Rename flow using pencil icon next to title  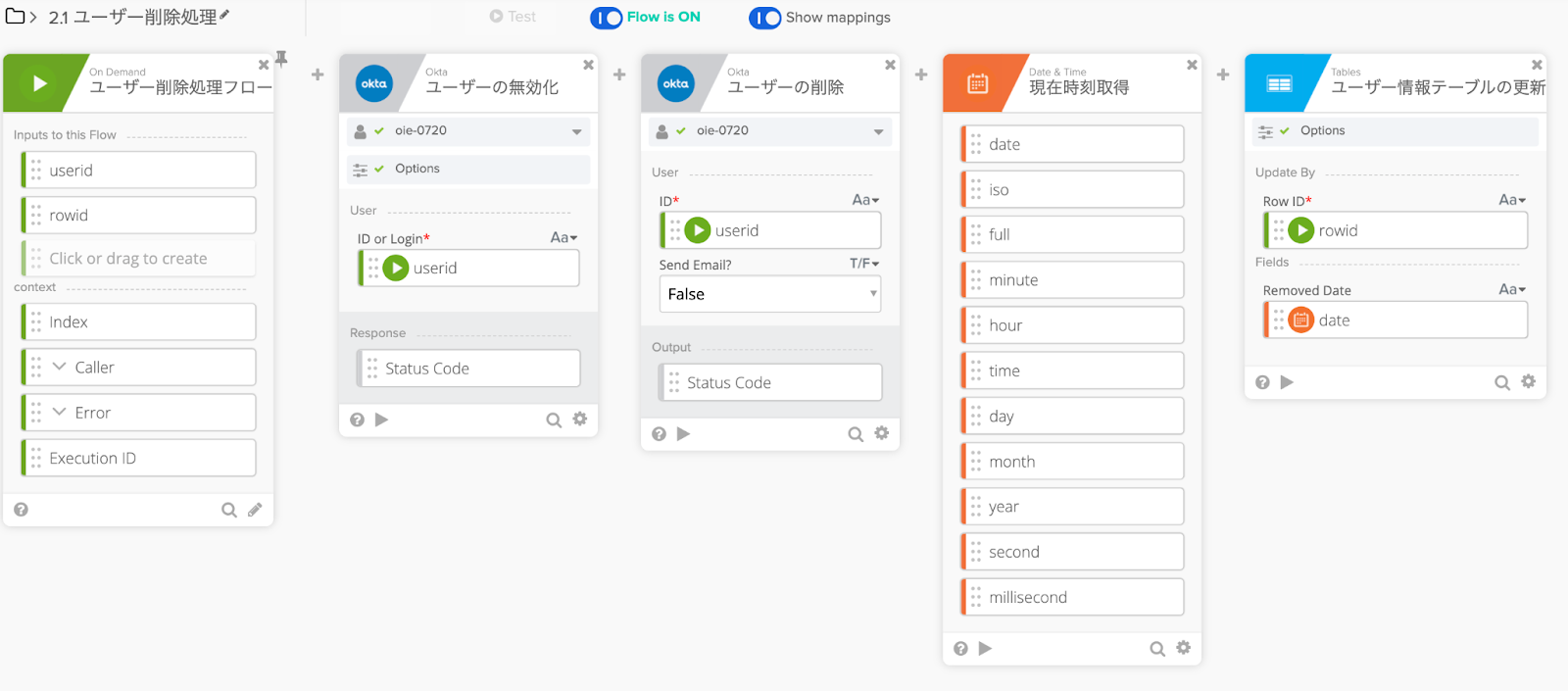click(x=224, y=15)
